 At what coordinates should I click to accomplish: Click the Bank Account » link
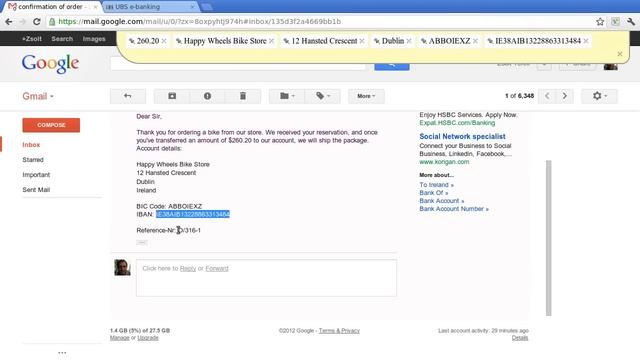(x=442, y=201)
